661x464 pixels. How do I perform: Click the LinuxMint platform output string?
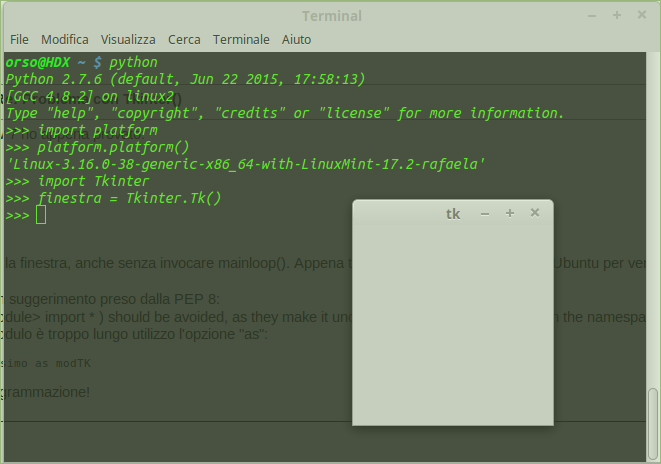tap(245, 164)
